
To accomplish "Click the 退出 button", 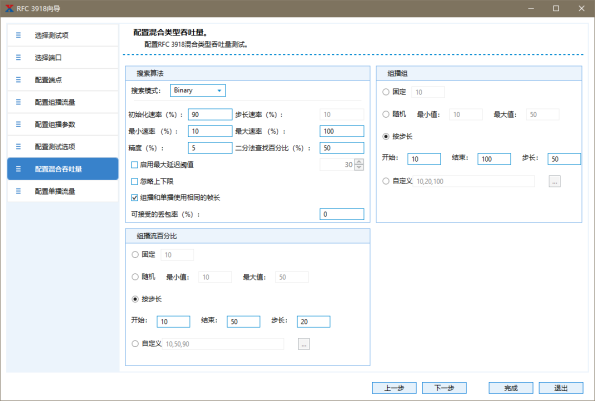I will pos(561,388).
